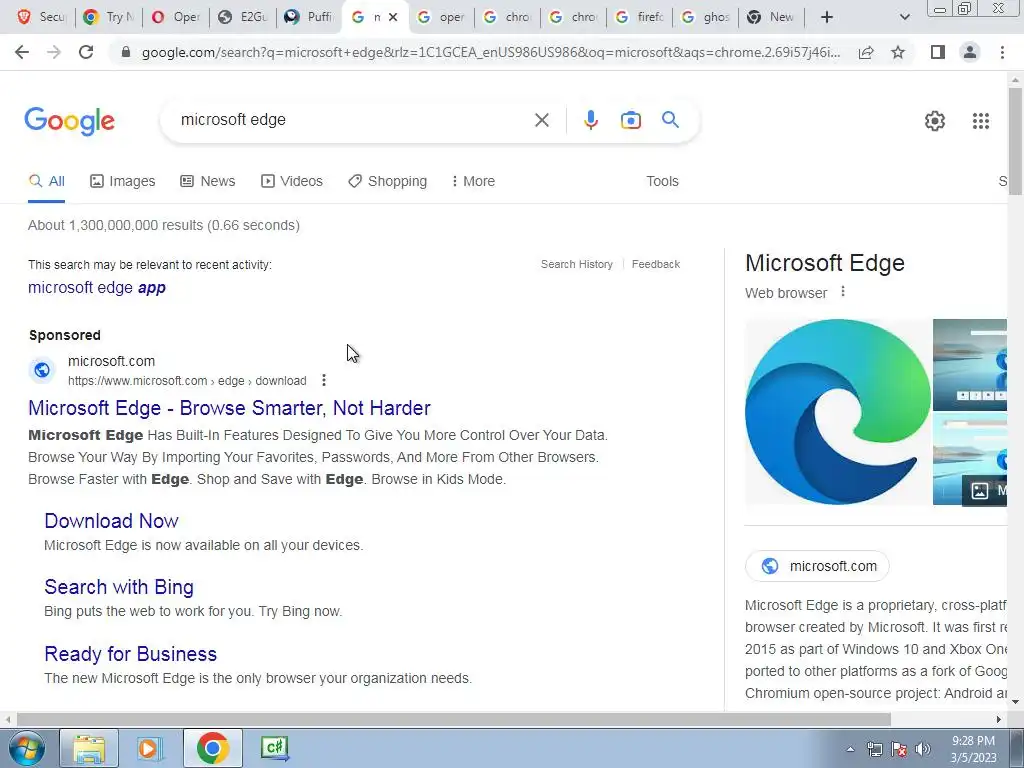The image size is (1024, 768).
Task: Switch to the Images tab
Action: pyautogui.click(x=123, y=181)
